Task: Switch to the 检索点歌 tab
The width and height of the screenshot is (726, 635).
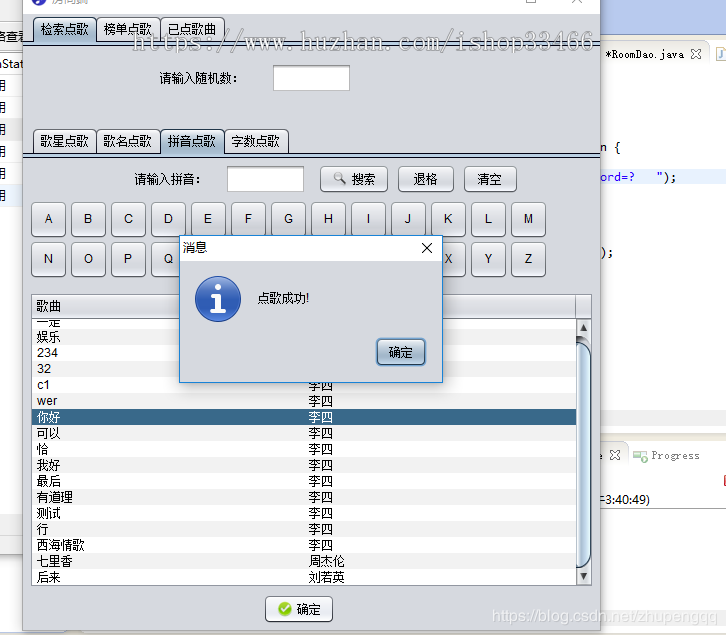Action: point(64,30)
